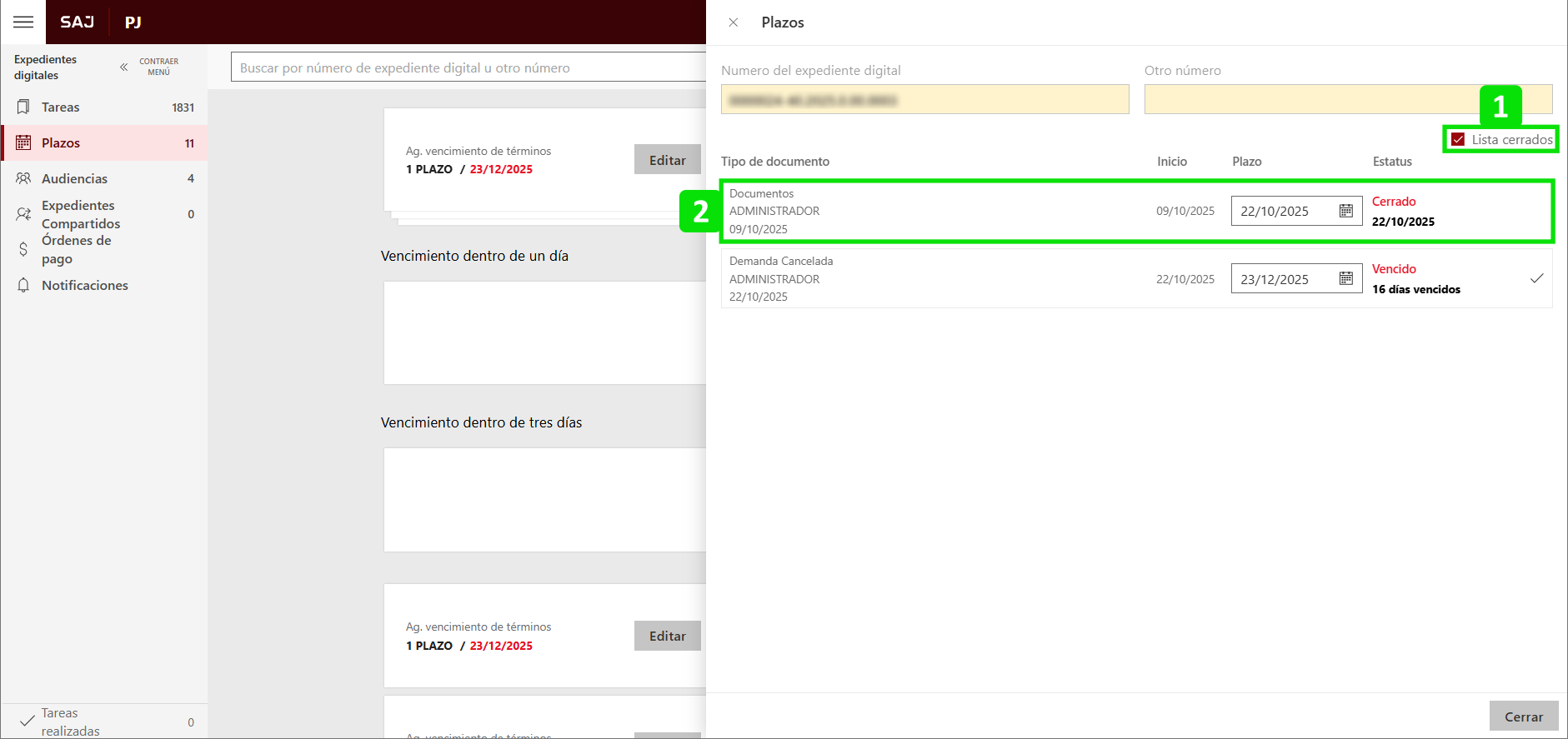Click the Notificaciones bell icon
This screenshot has height=739, width=1568.
point(23,285)
